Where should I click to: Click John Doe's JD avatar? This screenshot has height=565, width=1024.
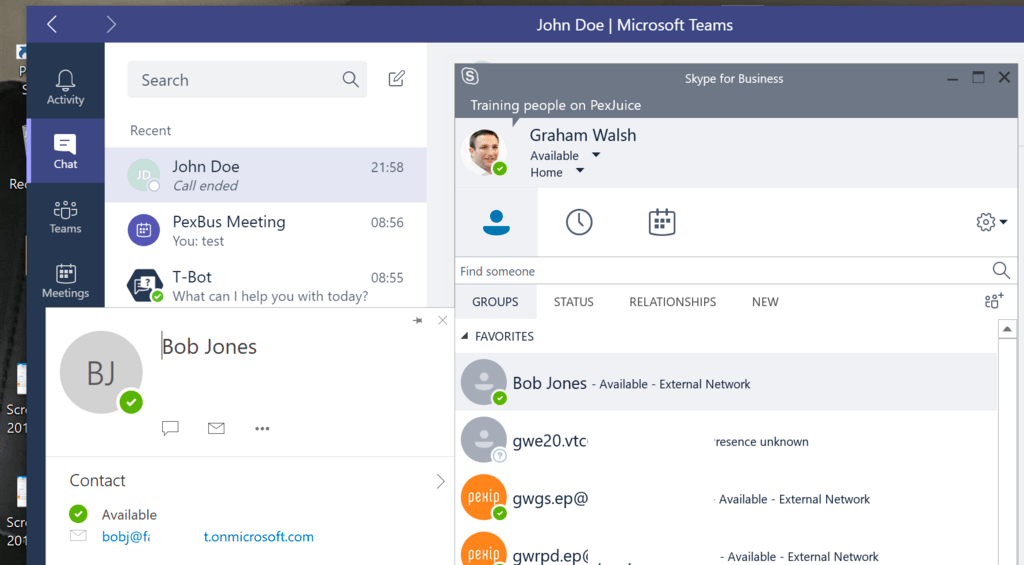(144, 175)
